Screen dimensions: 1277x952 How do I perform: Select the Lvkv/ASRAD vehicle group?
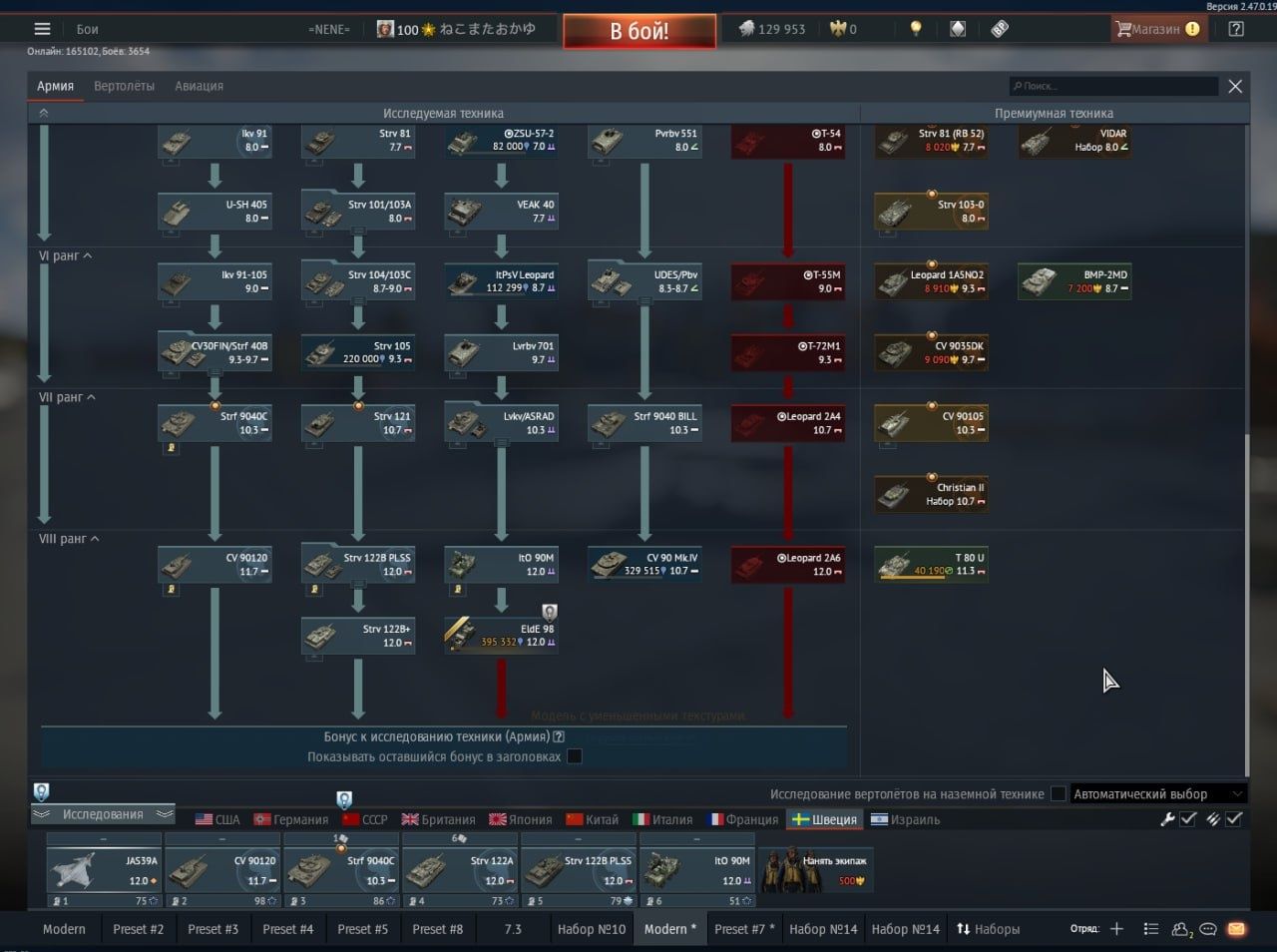[x=501, y=422]
